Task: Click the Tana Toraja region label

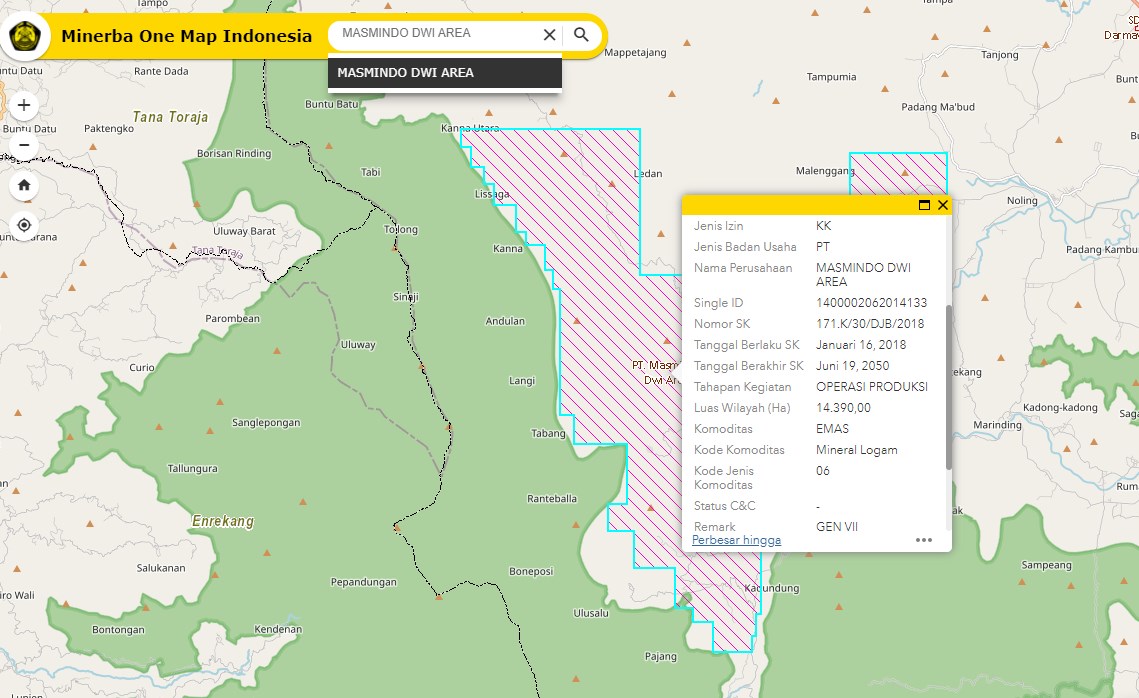Action: coord(170,117)
